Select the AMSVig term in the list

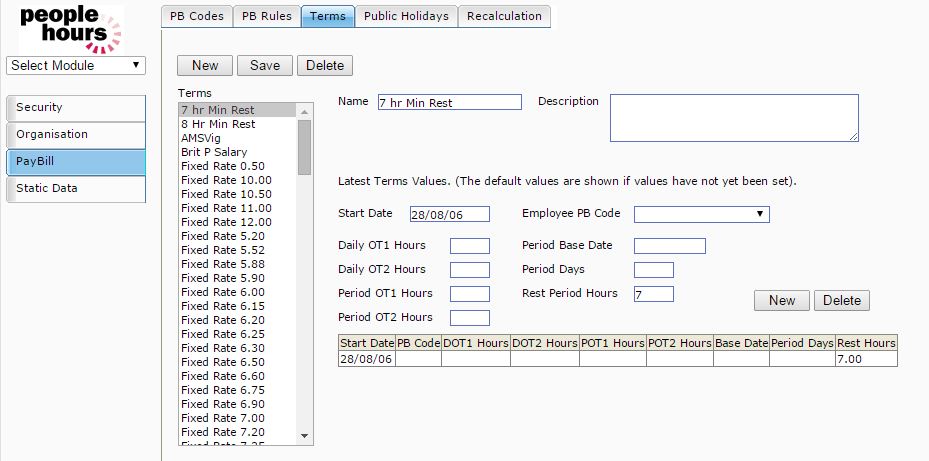point(200,138)
